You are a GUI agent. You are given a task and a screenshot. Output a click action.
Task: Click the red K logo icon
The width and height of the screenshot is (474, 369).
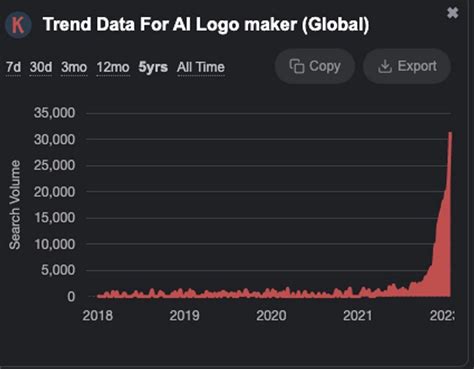click(x=18, y=25)
